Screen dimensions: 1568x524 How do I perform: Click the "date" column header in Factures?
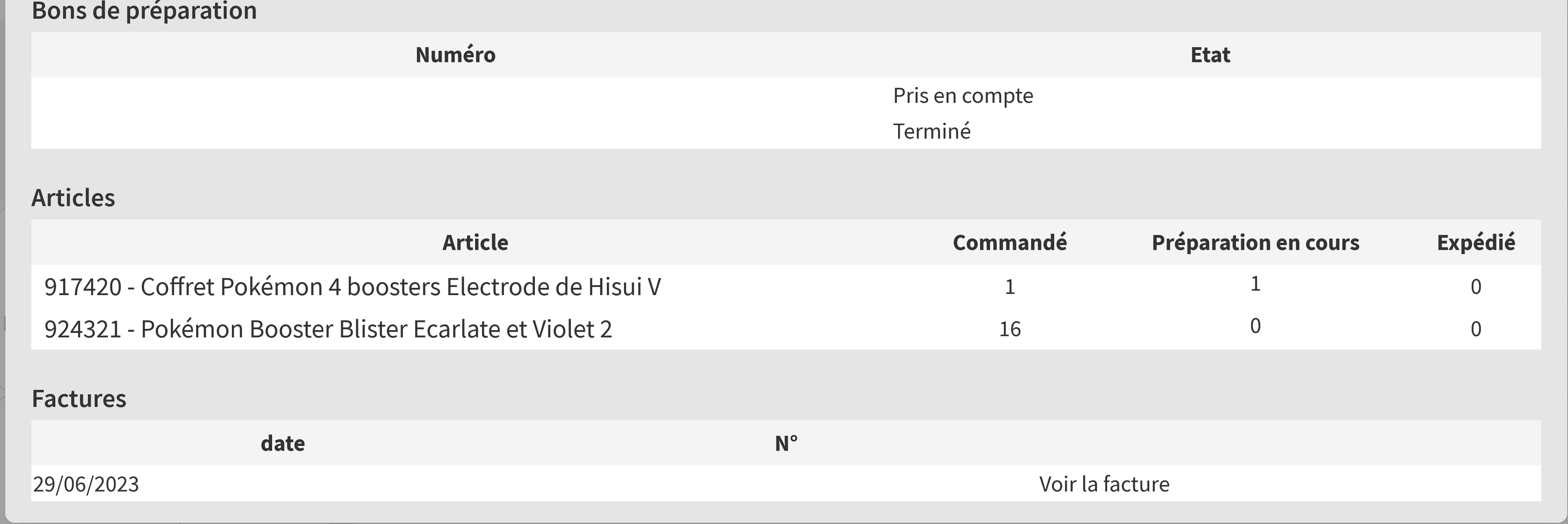point(282,443)
